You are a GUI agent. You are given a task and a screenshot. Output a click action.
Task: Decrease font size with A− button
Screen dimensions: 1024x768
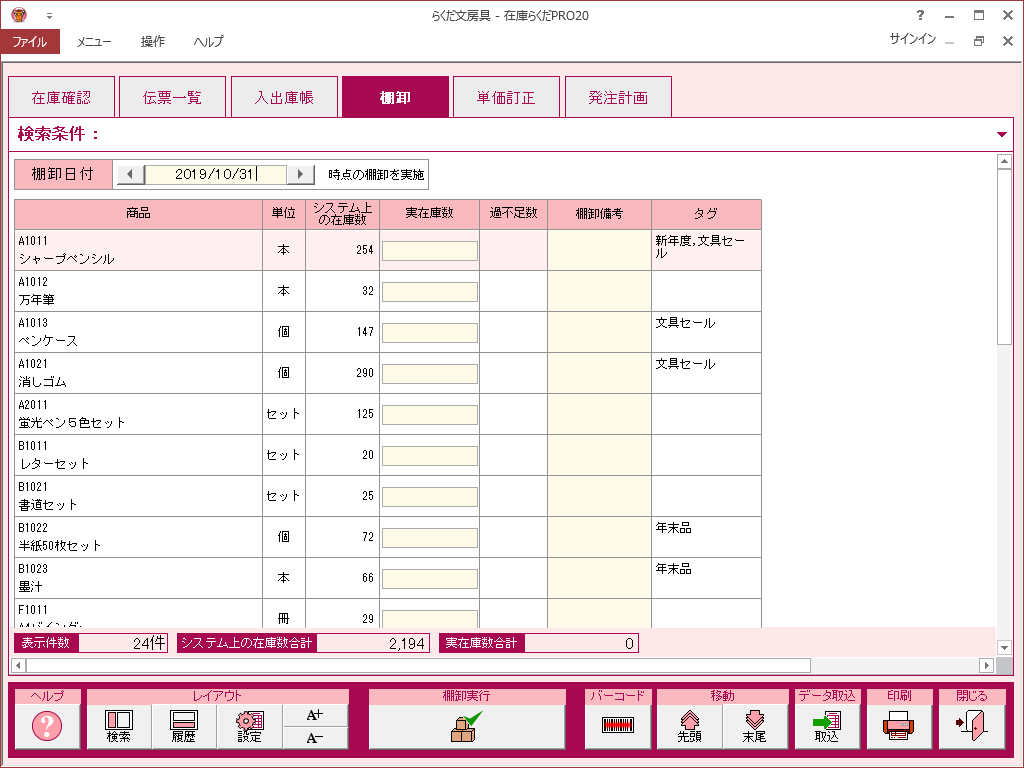click(315, 738)
